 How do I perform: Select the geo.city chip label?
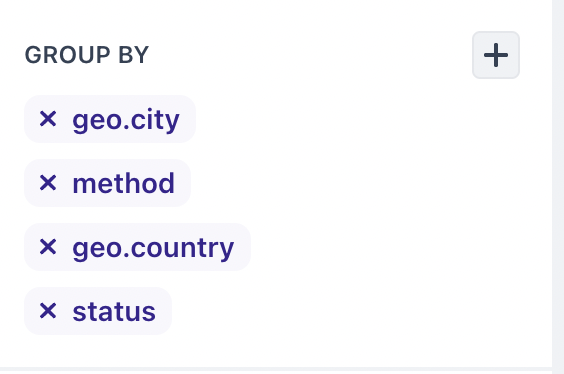pos(126,120)
